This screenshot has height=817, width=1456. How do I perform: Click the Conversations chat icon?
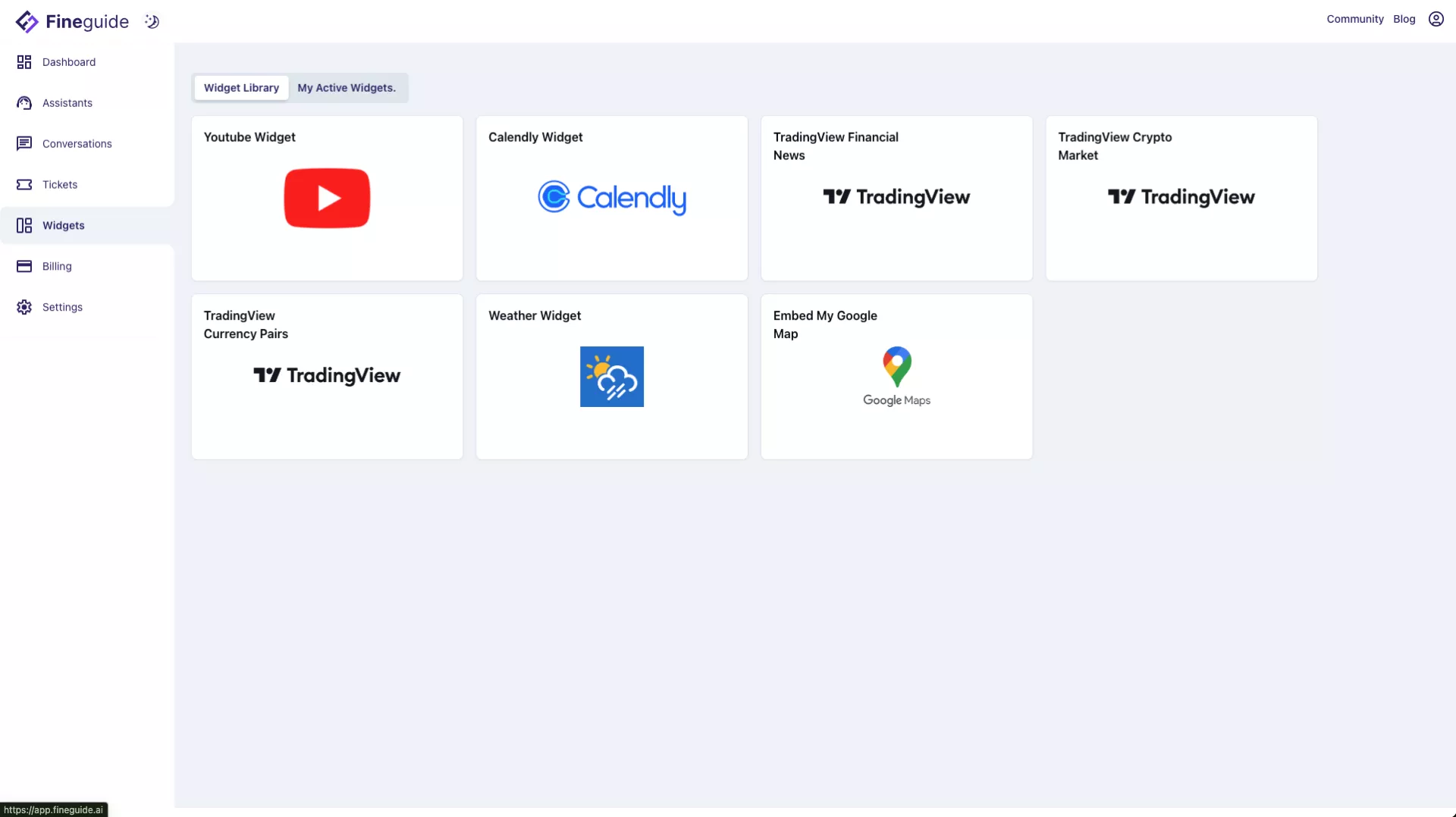click(24, 144)
